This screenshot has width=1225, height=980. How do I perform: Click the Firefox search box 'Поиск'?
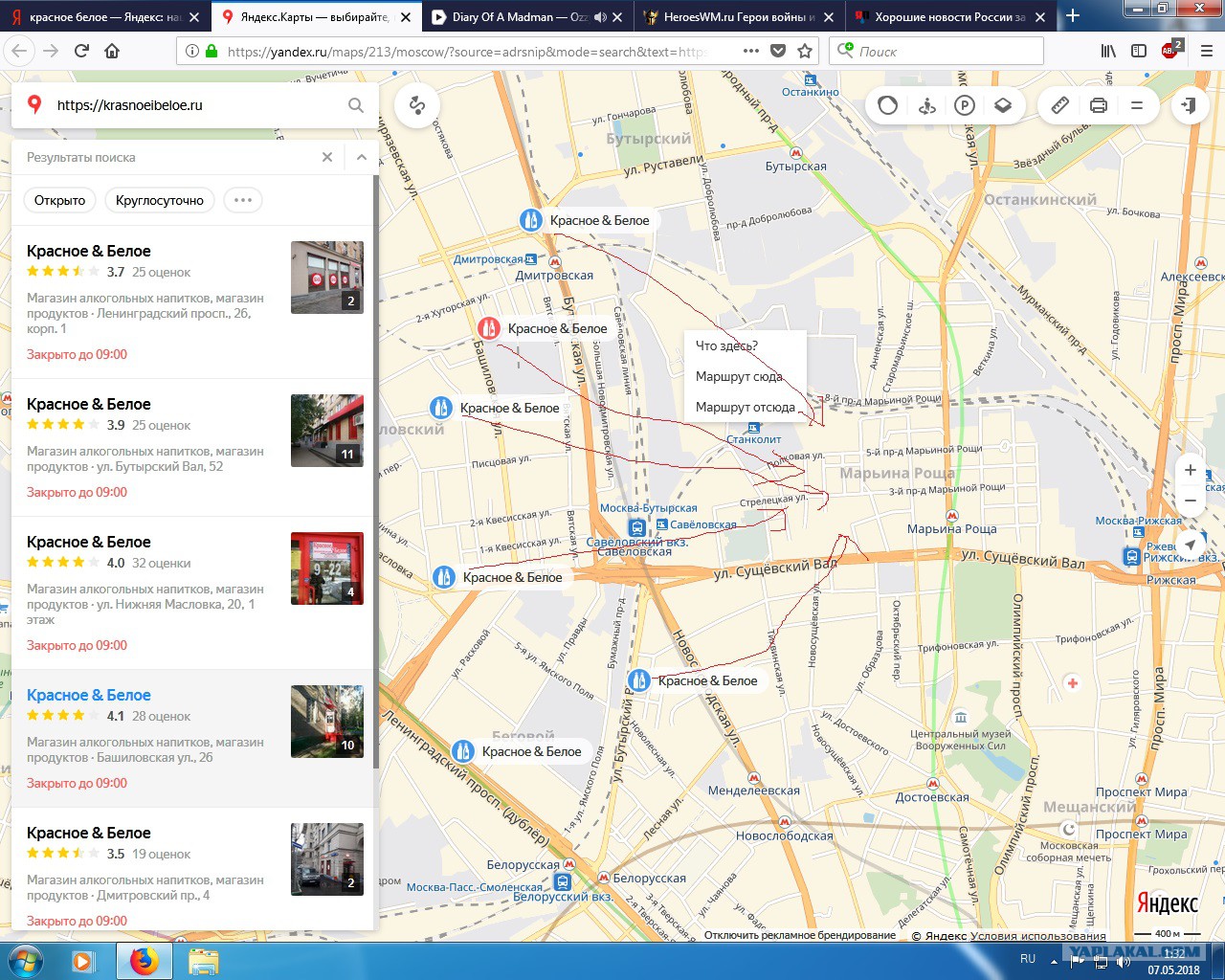[x=936, y=51]
